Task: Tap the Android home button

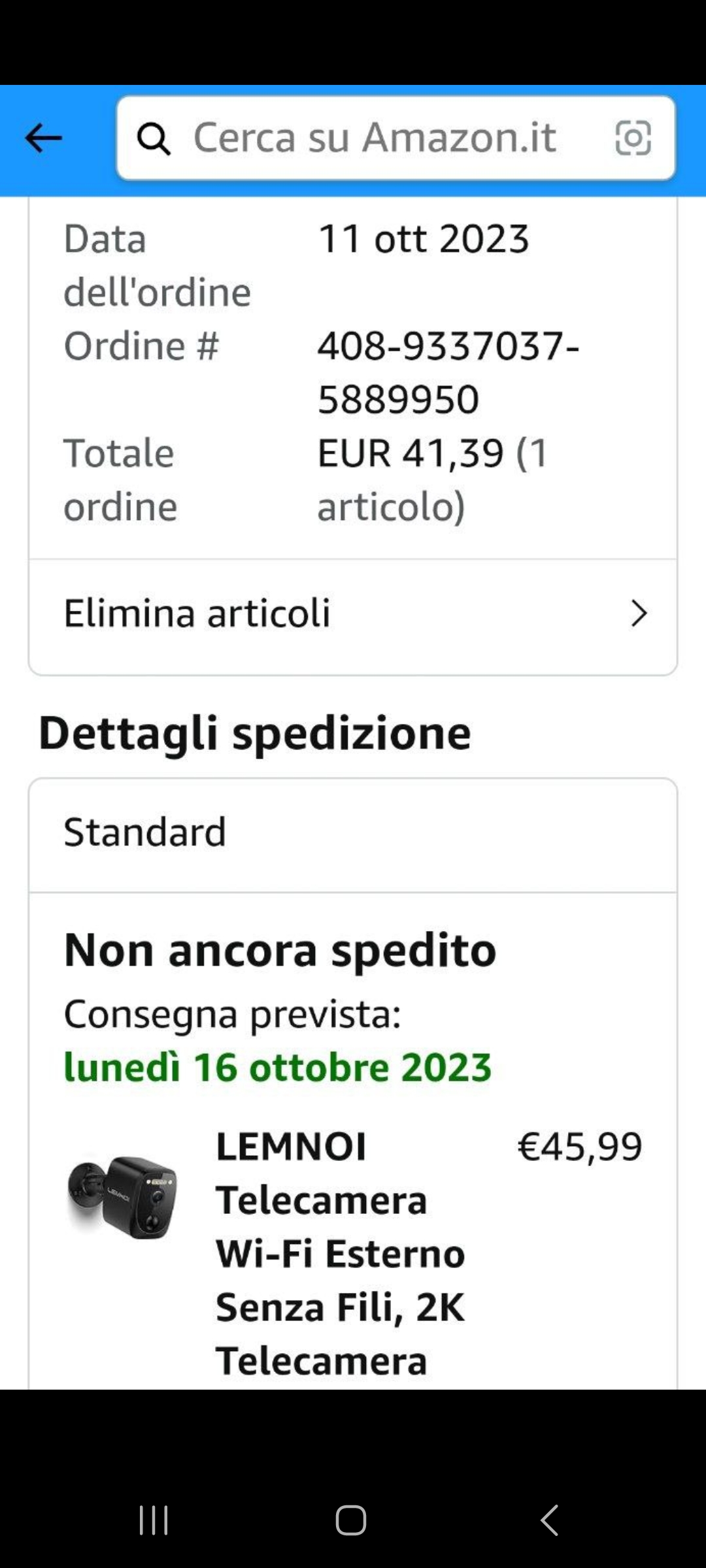Action: click(x=351, y=1520)
